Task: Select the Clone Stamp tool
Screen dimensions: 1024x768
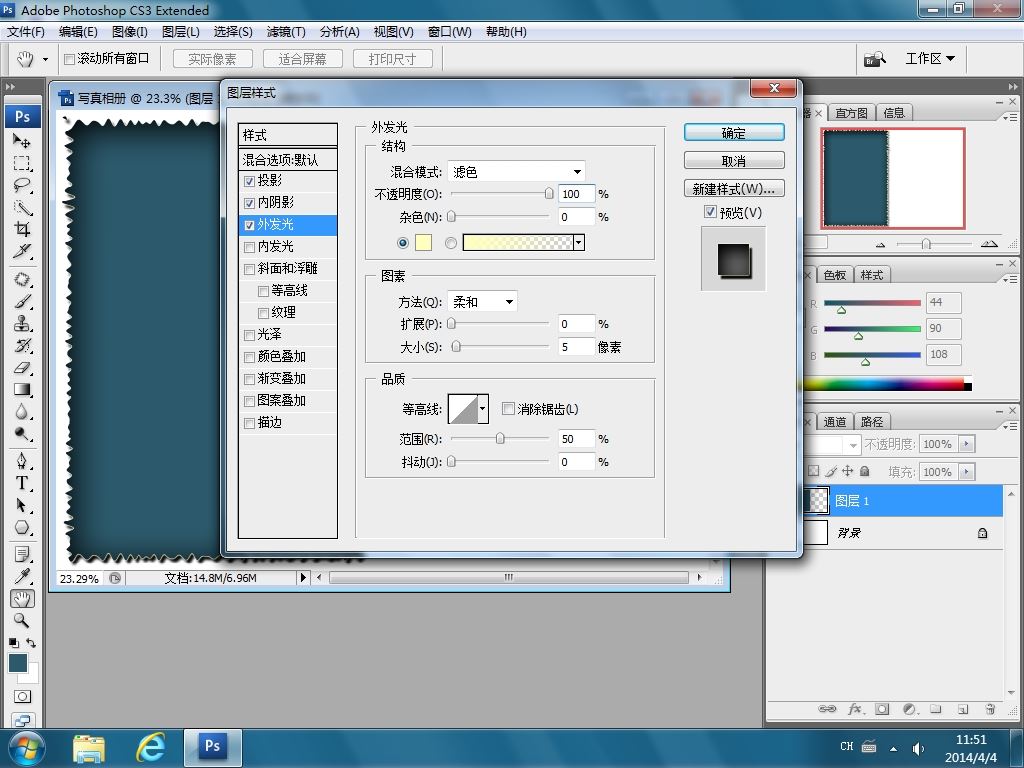Action: click(22, 324)
